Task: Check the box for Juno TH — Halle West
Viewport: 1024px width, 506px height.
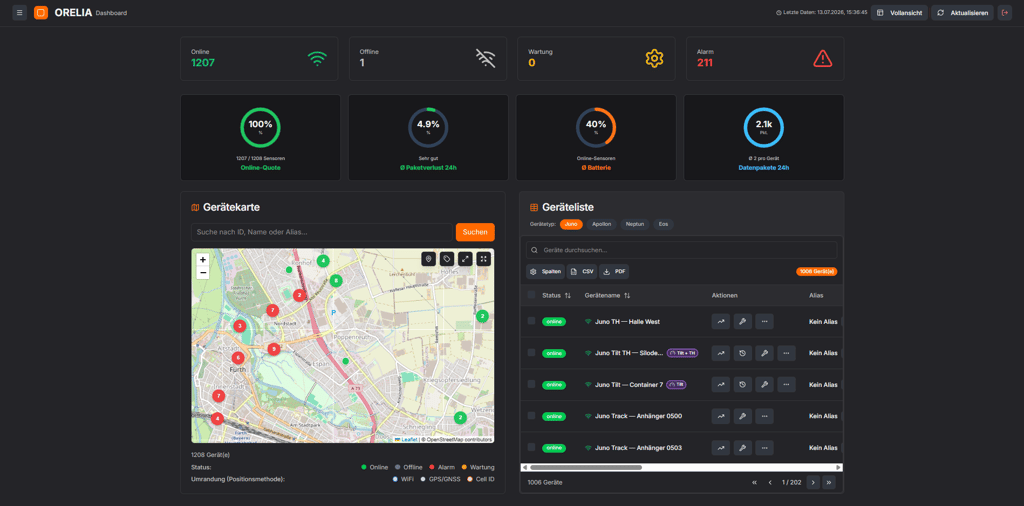Action: tap(532, 321)
